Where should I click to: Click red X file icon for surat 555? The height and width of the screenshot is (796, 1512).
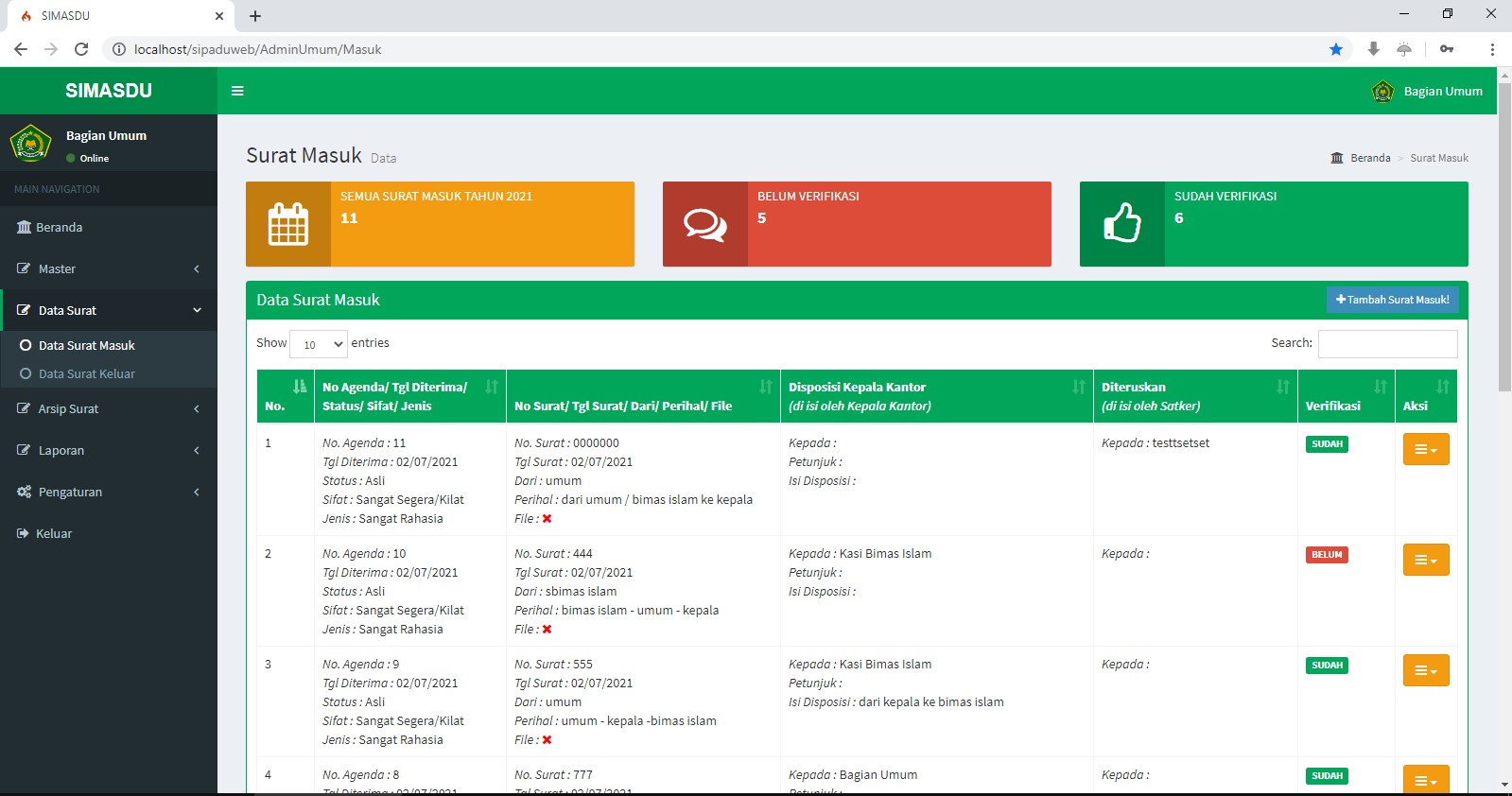(x=547, y=739)
